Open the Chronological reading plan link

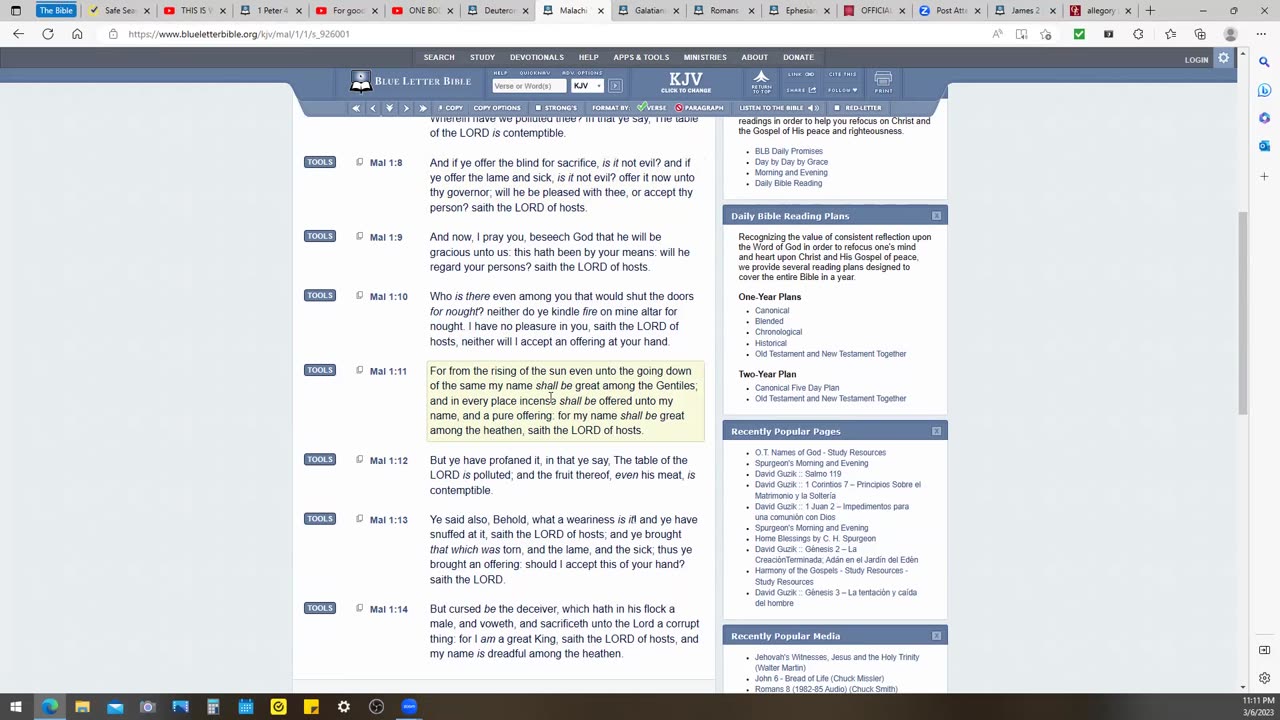click(x=778, y=332)
